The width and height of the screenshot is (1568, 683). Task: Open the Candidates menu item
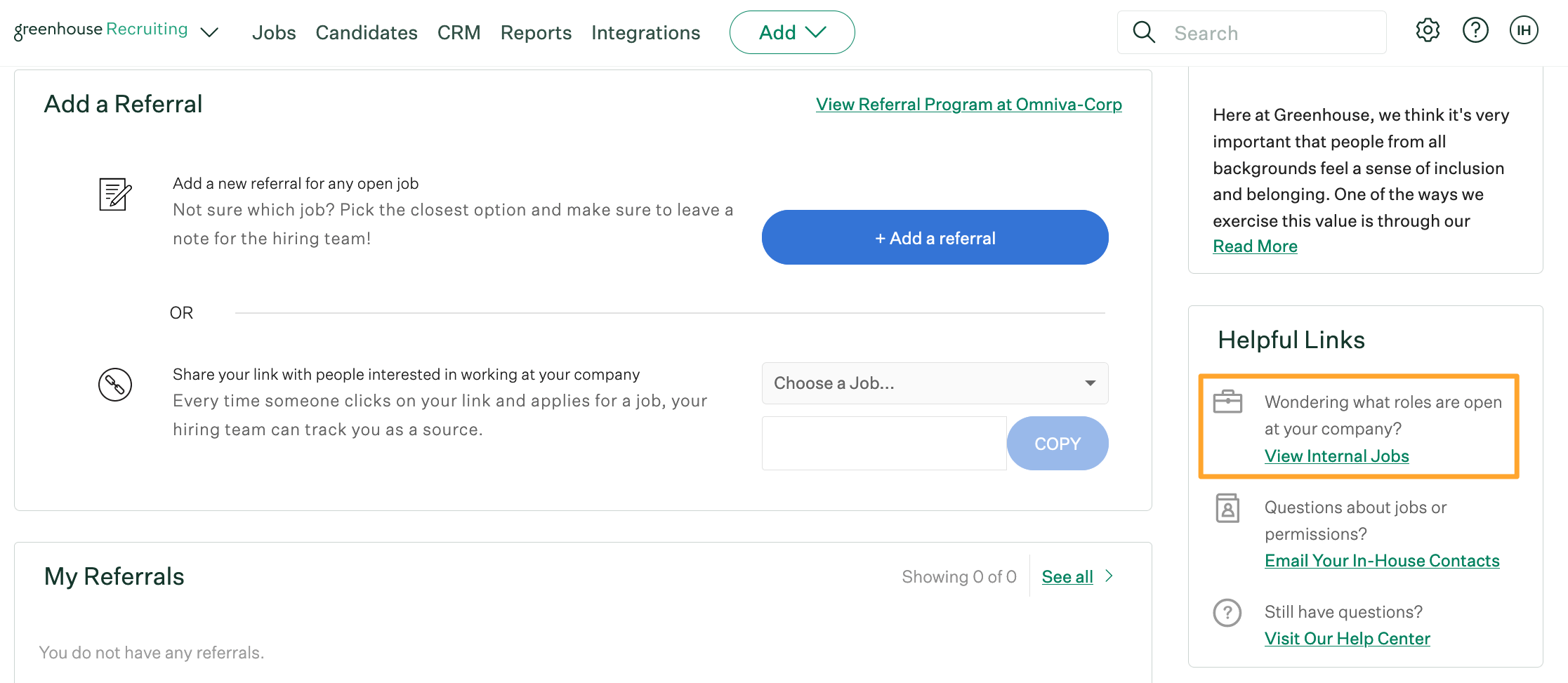[367, 32]
